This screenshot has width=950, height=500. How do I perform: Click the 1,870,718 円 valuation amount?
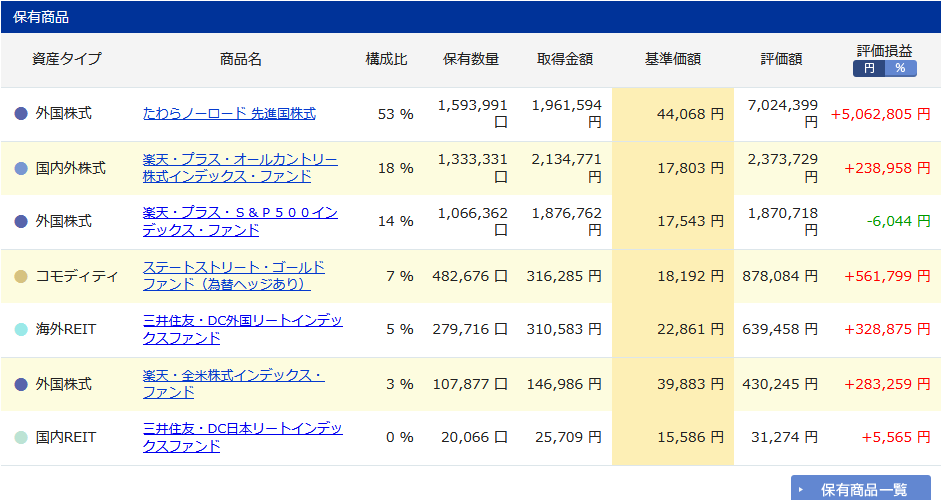coord(783,221)
